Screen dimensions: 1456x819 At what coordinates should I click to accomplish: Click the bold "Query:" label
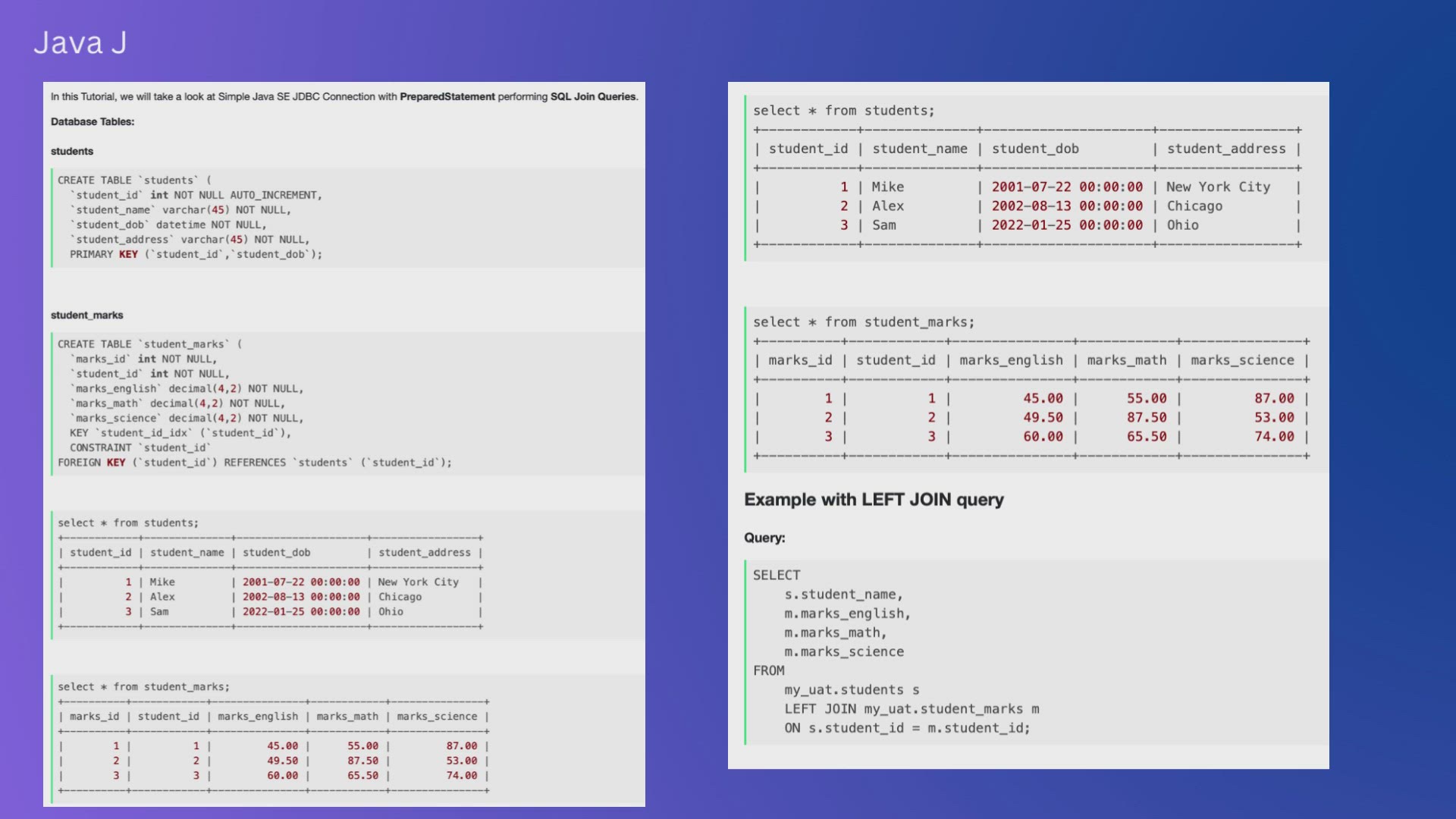(764, 538)
